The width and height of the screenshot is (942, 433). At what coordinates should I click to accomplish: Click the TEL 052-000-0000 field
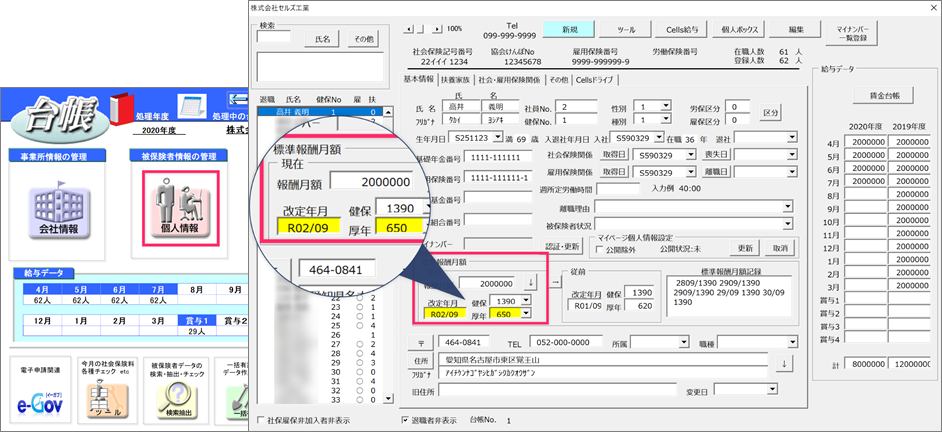pos(566,342)
